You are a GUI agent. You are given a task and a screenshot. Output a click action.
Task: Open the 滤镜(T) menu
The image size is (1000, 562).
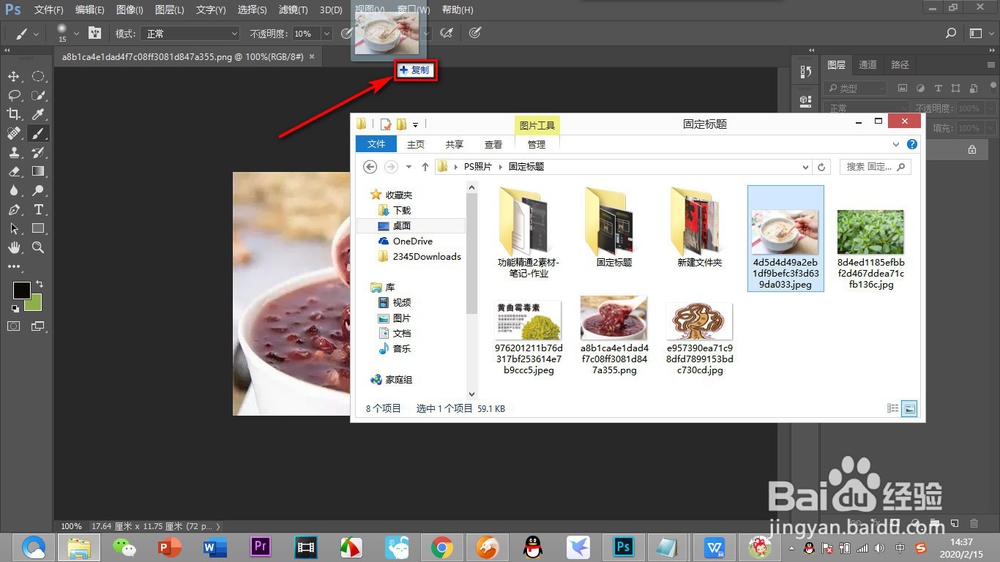tap(293, 10)
